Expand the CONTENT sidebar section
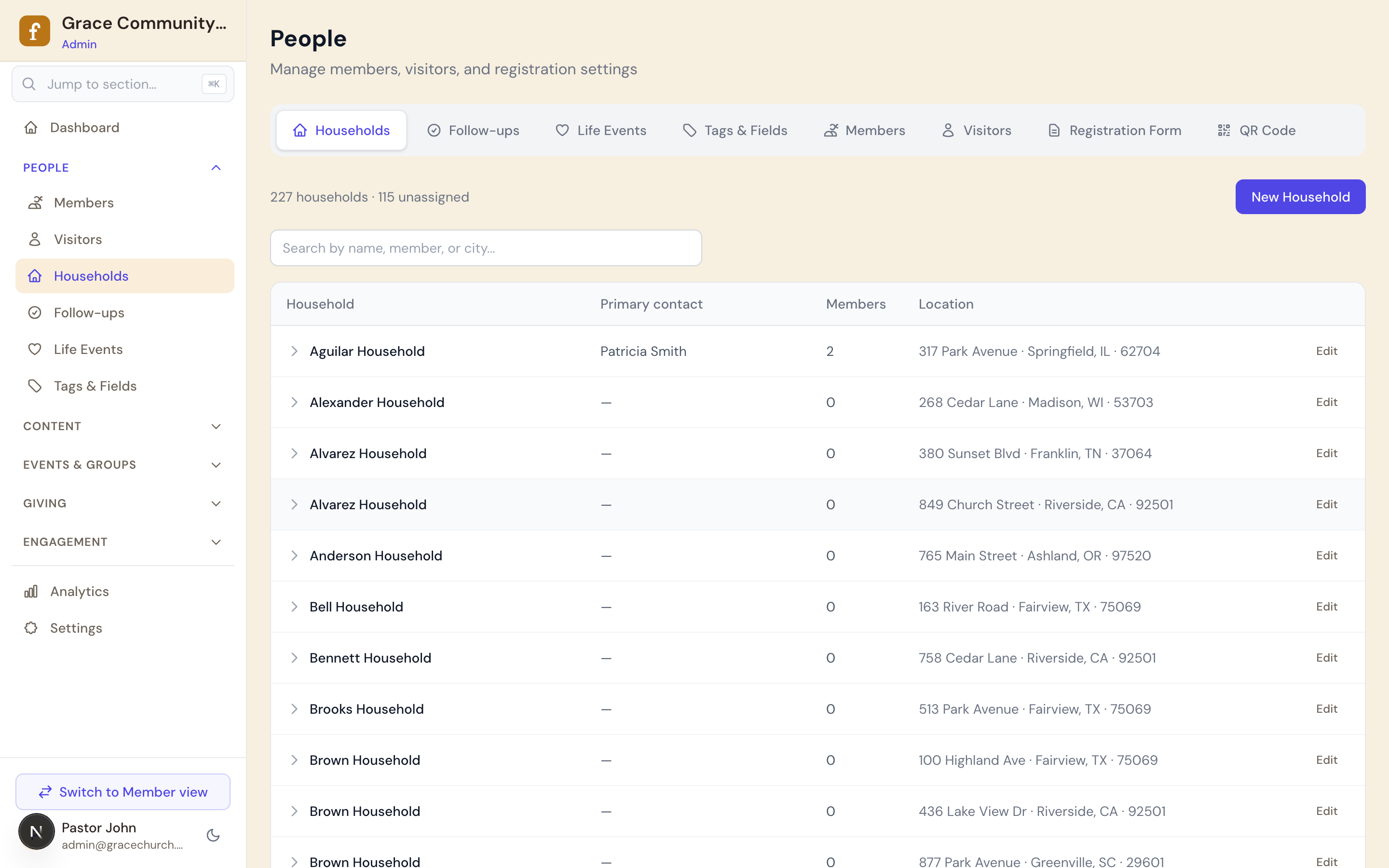 [x=122, y=427]
